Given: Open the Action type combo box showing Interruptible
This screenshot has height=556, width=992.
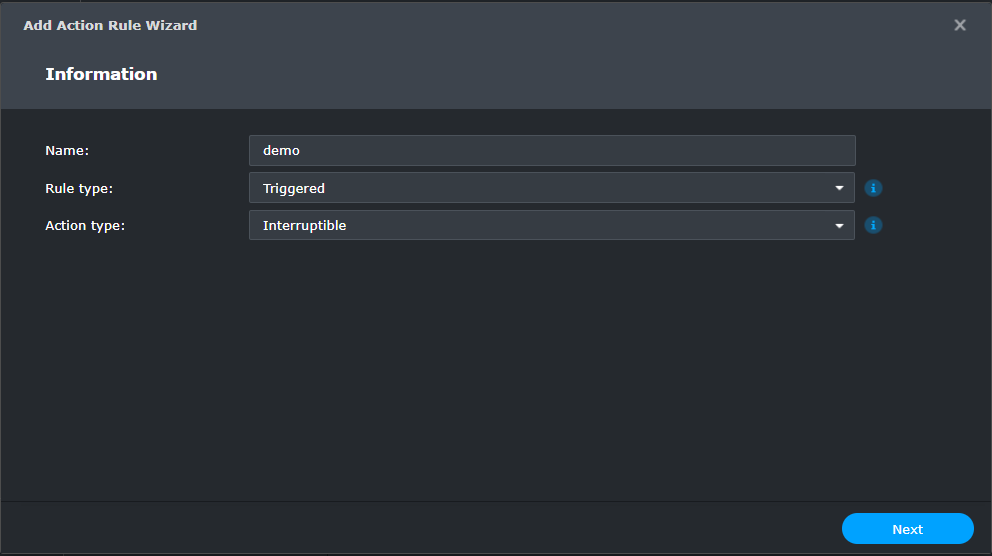Looking at the screenshot, I should point(551,226).
